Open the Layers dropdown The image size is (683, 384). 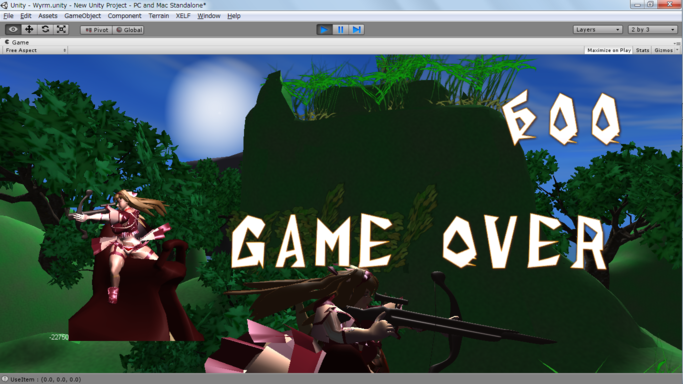(597, 30)
